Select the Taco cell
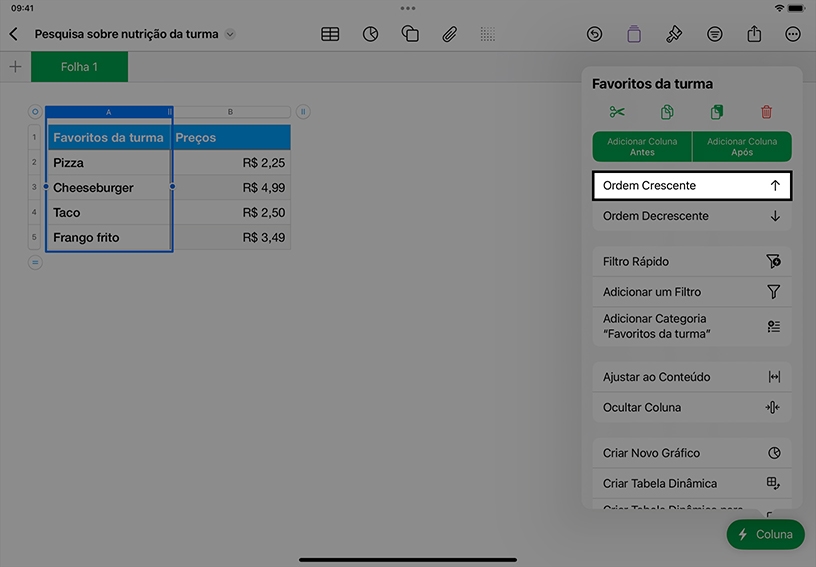This screenshot has height=567, width=816. point(109,213)
